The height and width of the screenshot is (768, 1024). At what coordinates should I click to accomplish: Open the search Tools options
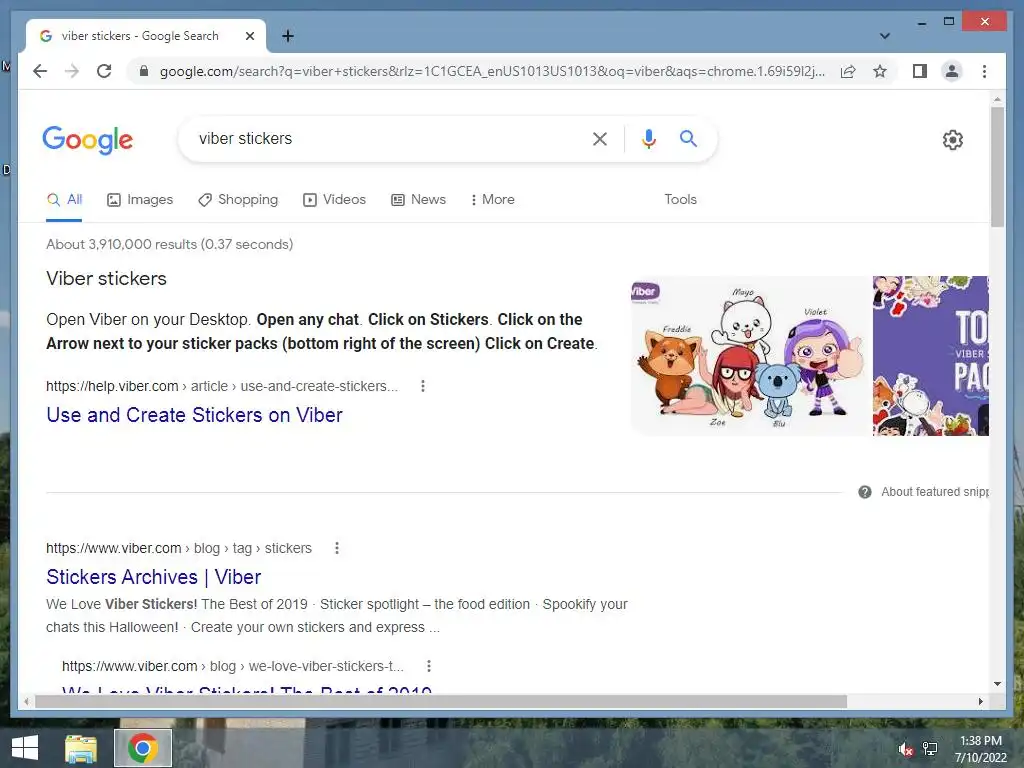click(680, 199)
